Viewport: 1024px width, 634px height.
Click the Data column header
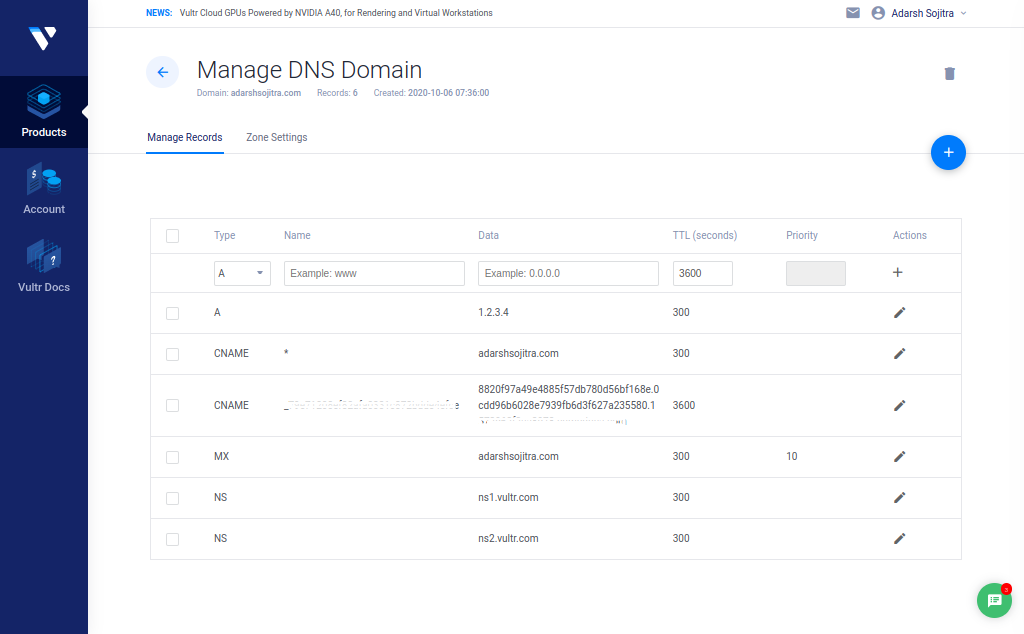(488, 235)
